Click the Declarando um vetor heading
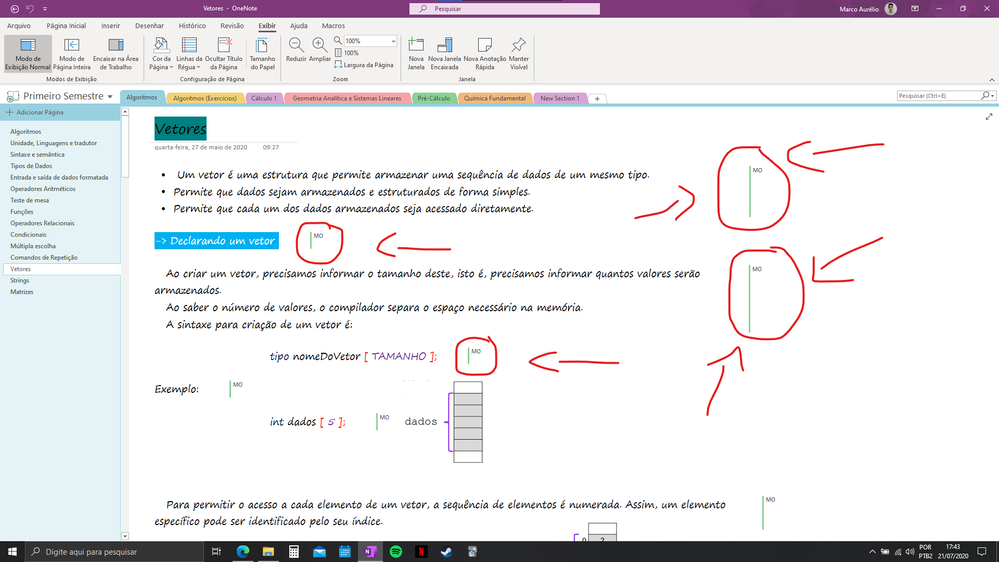The image size is (999, 562). [217, 241]
